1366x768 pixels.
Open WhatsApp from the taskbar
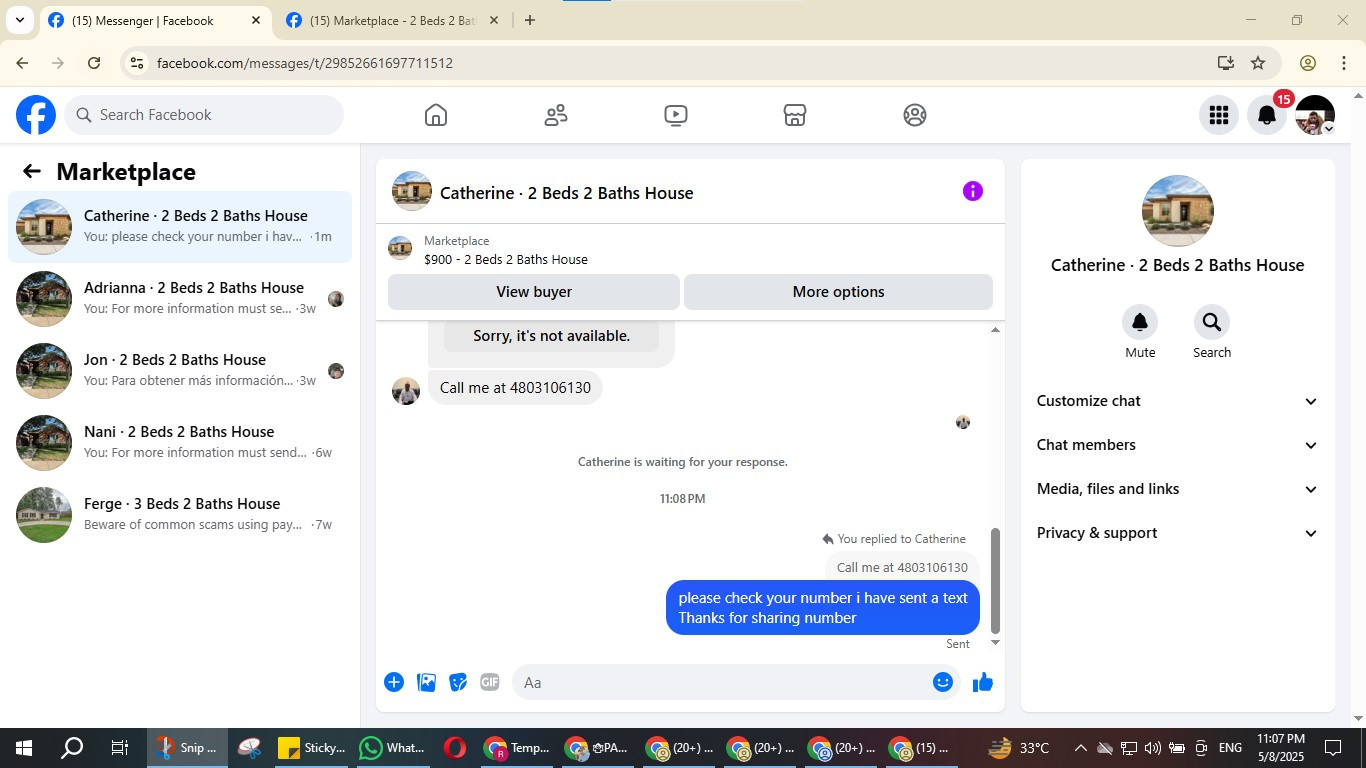pos(392,748)
